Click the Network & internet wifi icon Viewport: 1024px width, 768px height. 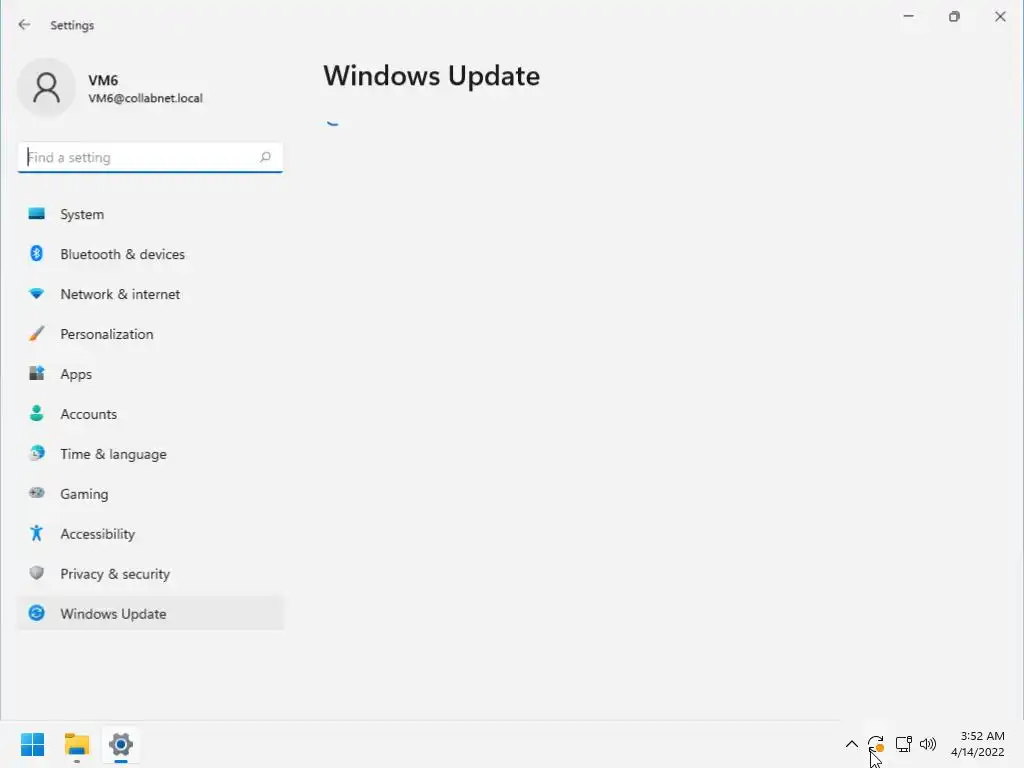[x=37, y=294]
